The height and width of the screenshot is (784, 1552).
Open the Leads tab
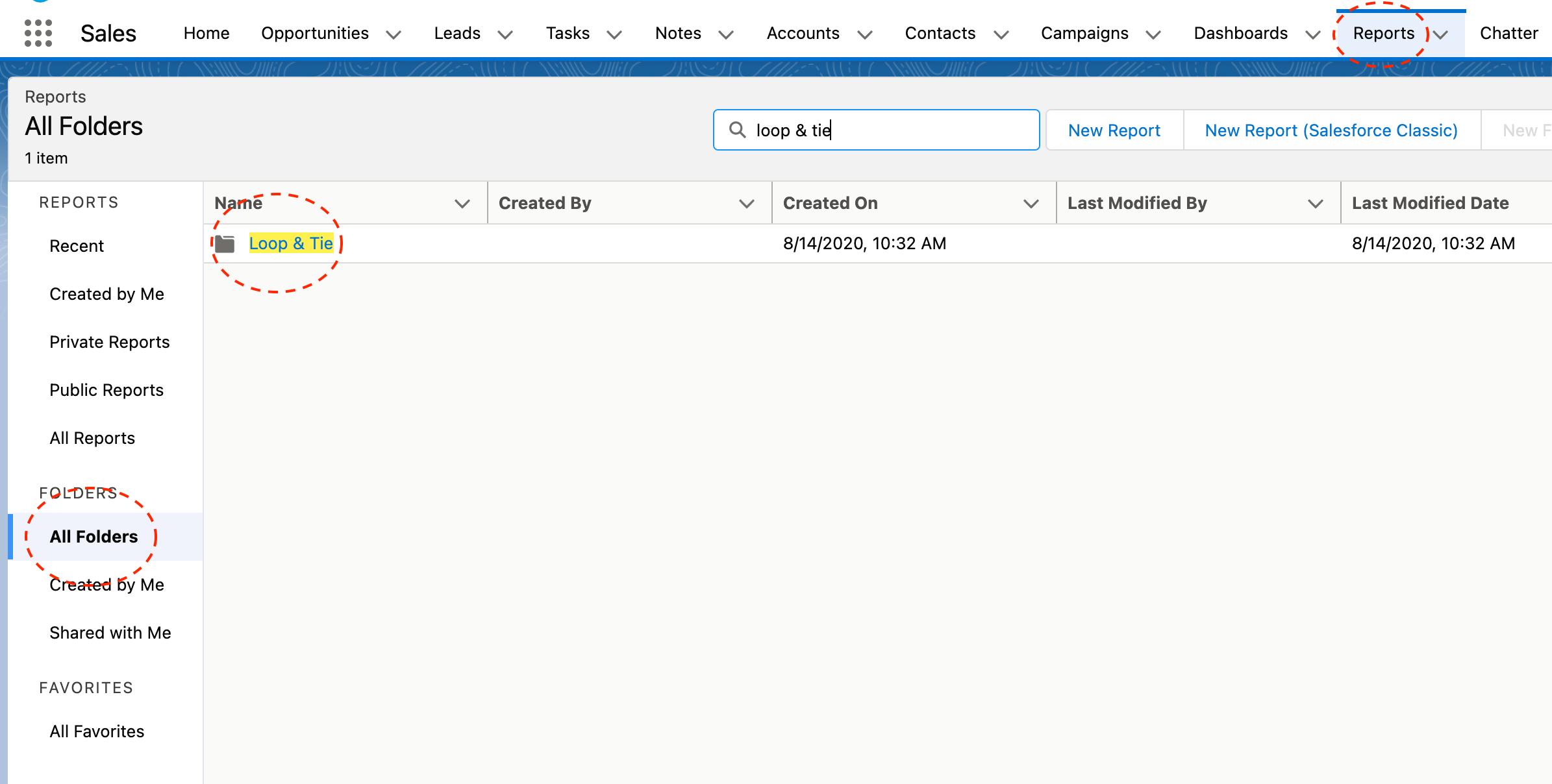click(457, 33)
